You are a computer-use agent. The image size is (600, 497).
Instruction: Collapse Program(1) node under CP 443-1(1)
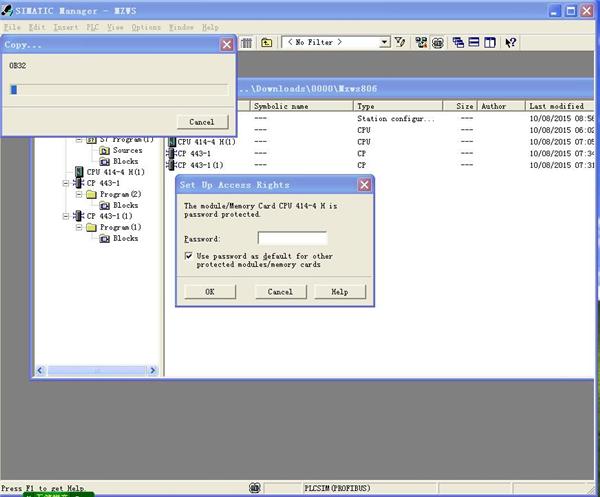79,227
